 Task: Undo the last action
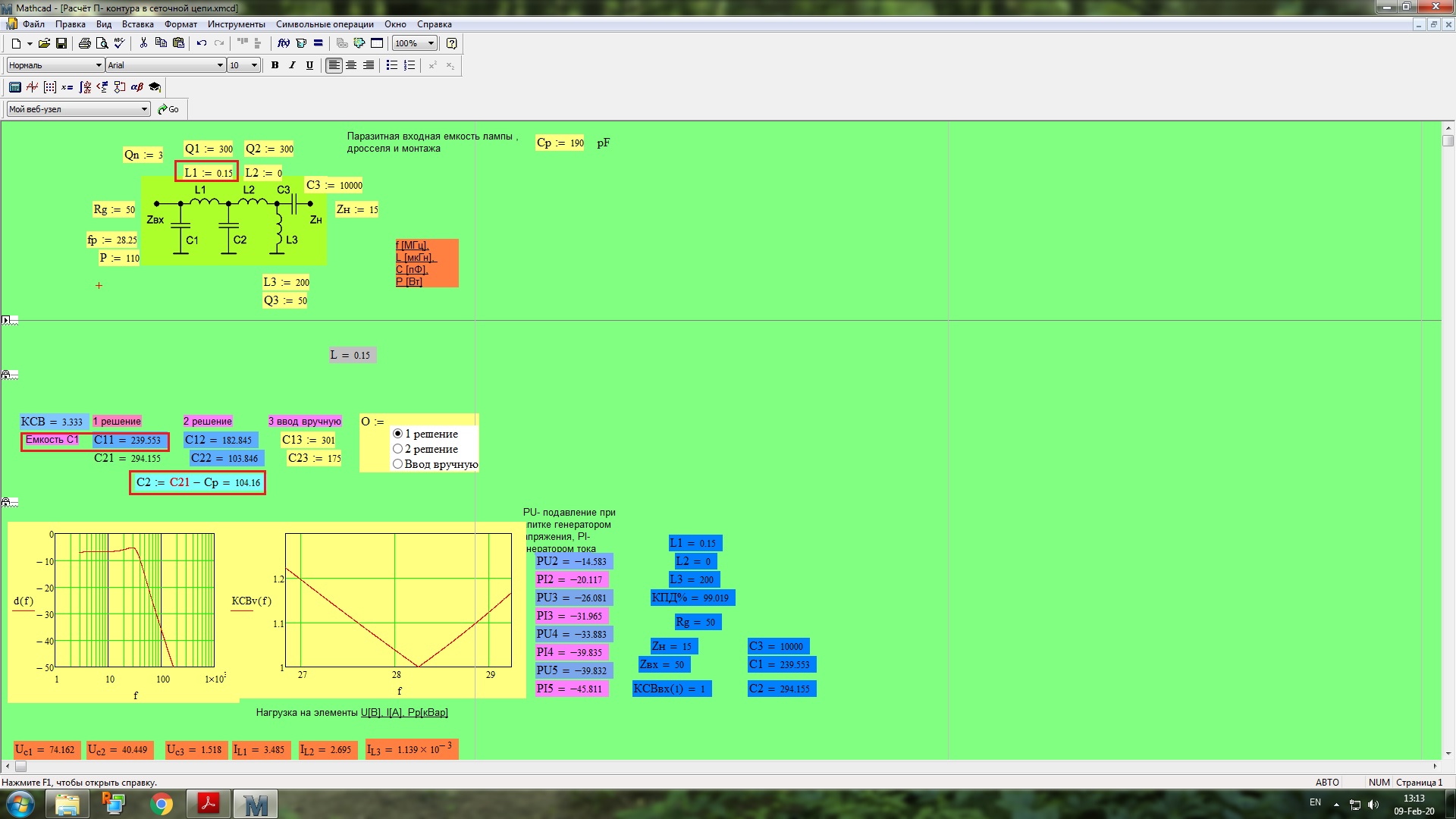coord(202,43)
